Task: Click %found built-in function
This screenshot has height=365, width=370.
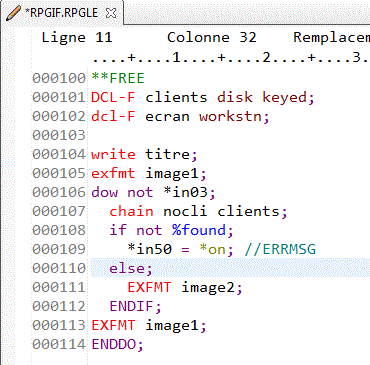Action: pyautogui.click(x=199, y=230)
